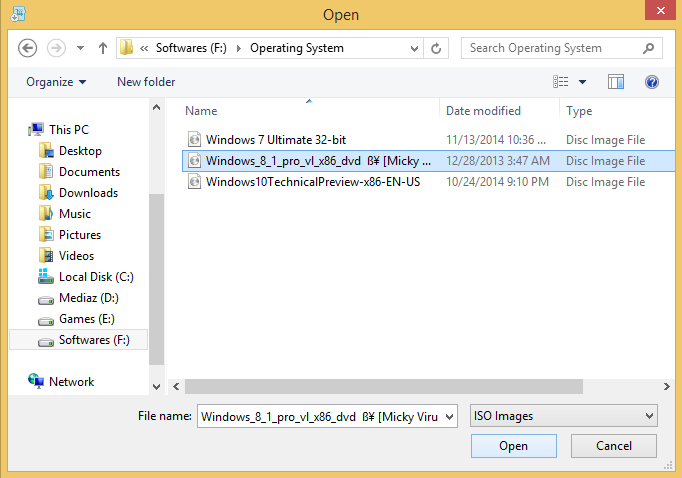Image resolution: width=682 pixels, height=478 pixels.
Task: Open the Documents folder
Action: tap(80, 172)
